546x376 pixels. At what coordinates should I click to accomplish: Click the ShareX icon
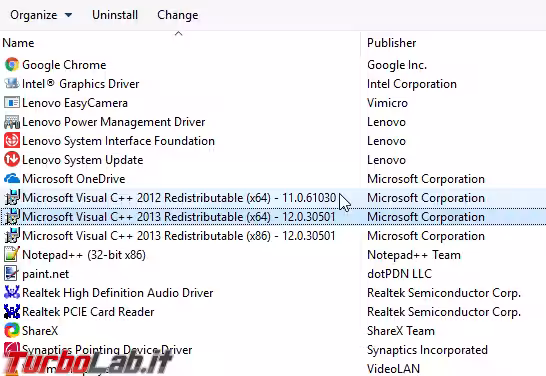coord(12,330)
